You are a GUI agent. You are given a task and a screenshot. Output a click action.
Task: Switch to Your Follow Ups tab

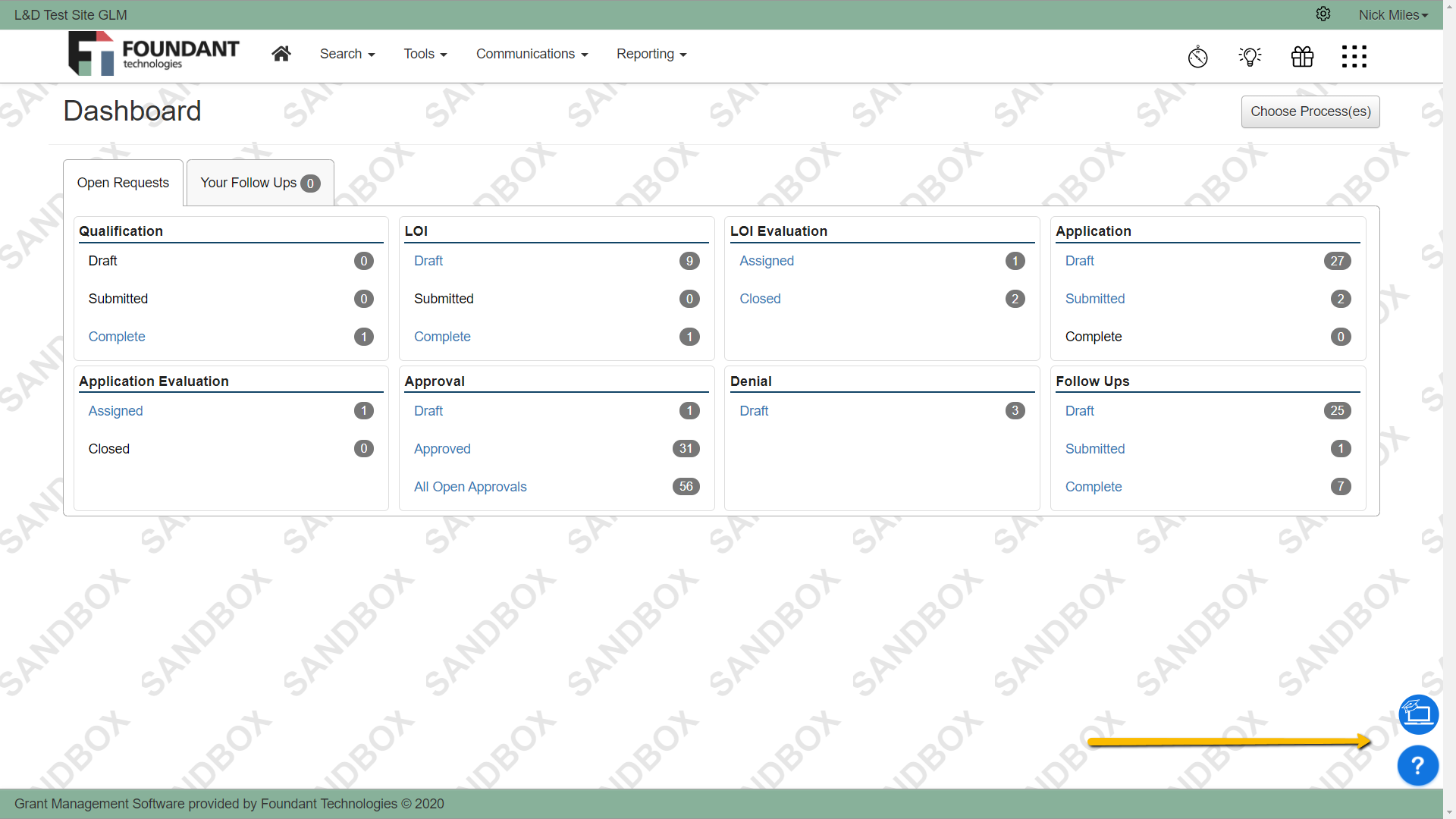[x=260, y=183]
